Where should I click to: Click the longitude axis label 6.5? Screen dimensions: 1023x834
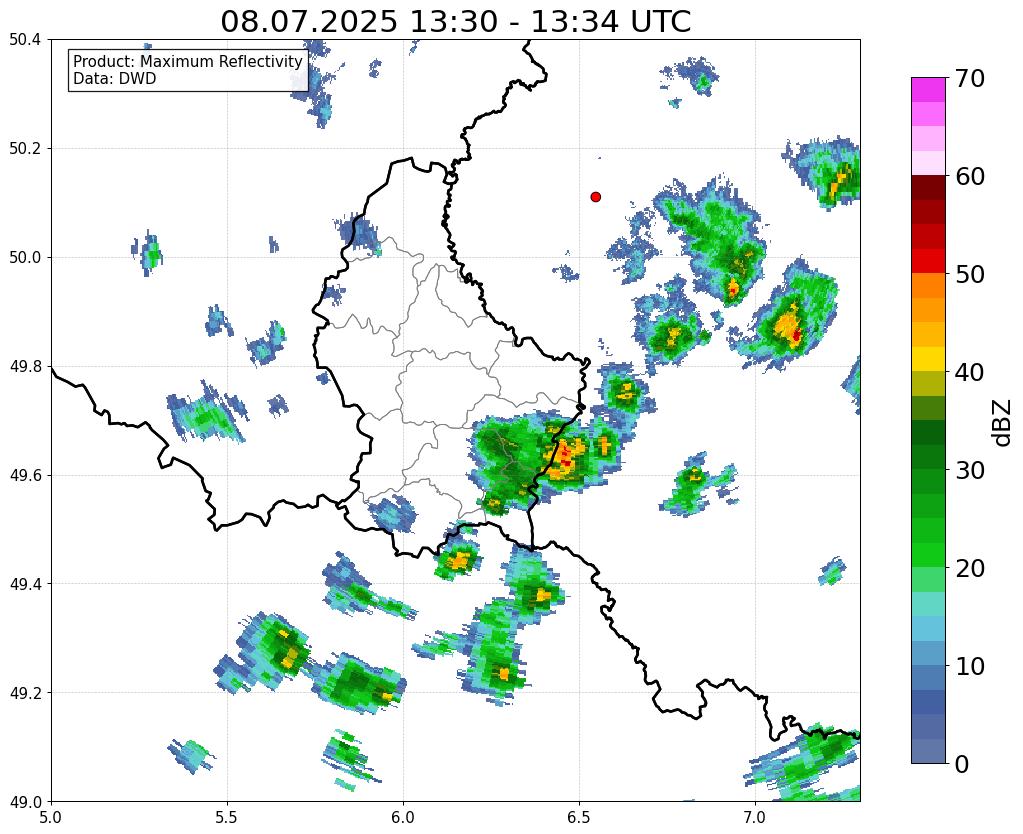[x=579, y=817]
